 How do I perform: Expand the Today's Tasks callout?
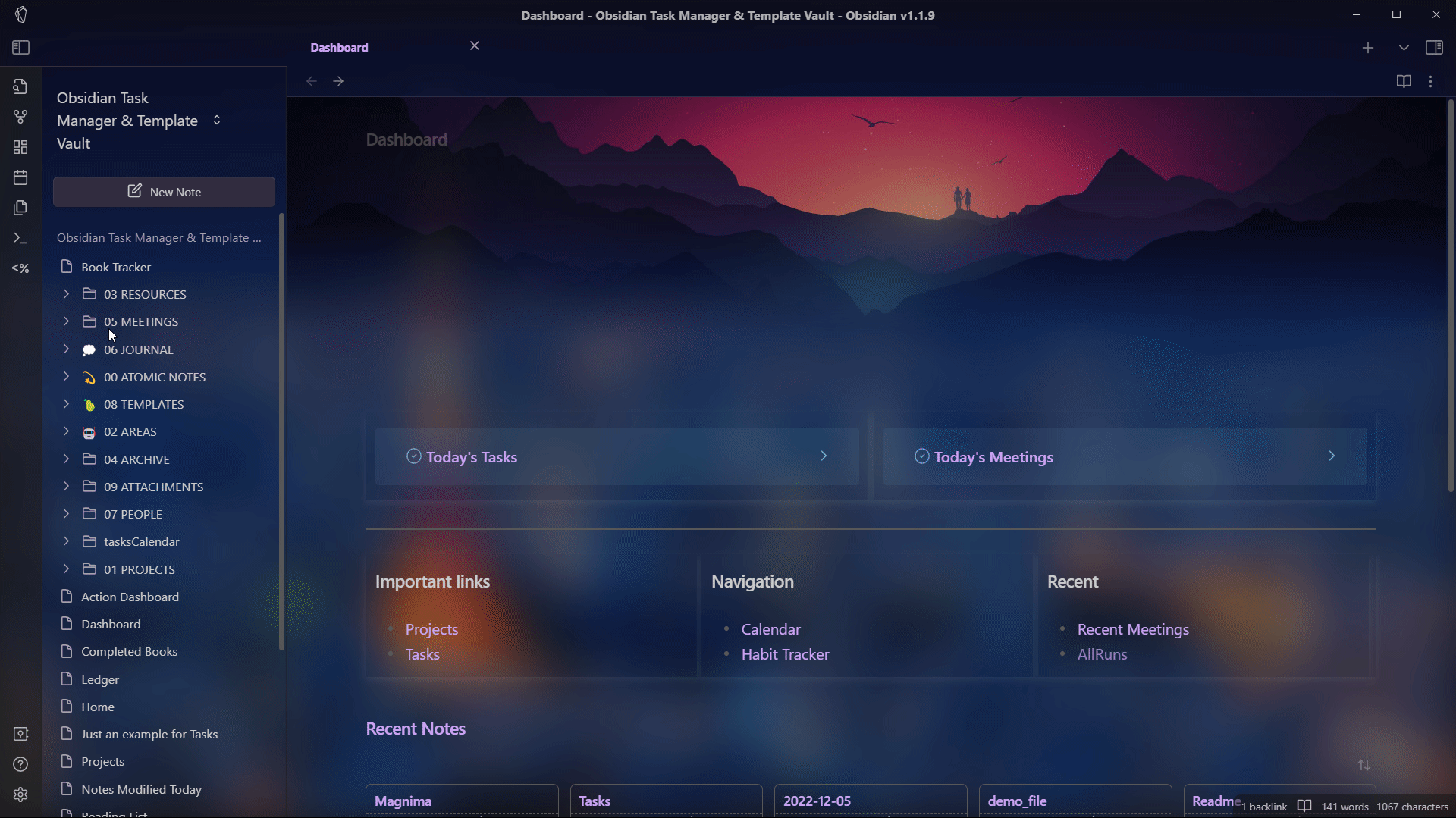tap(617, 456)
